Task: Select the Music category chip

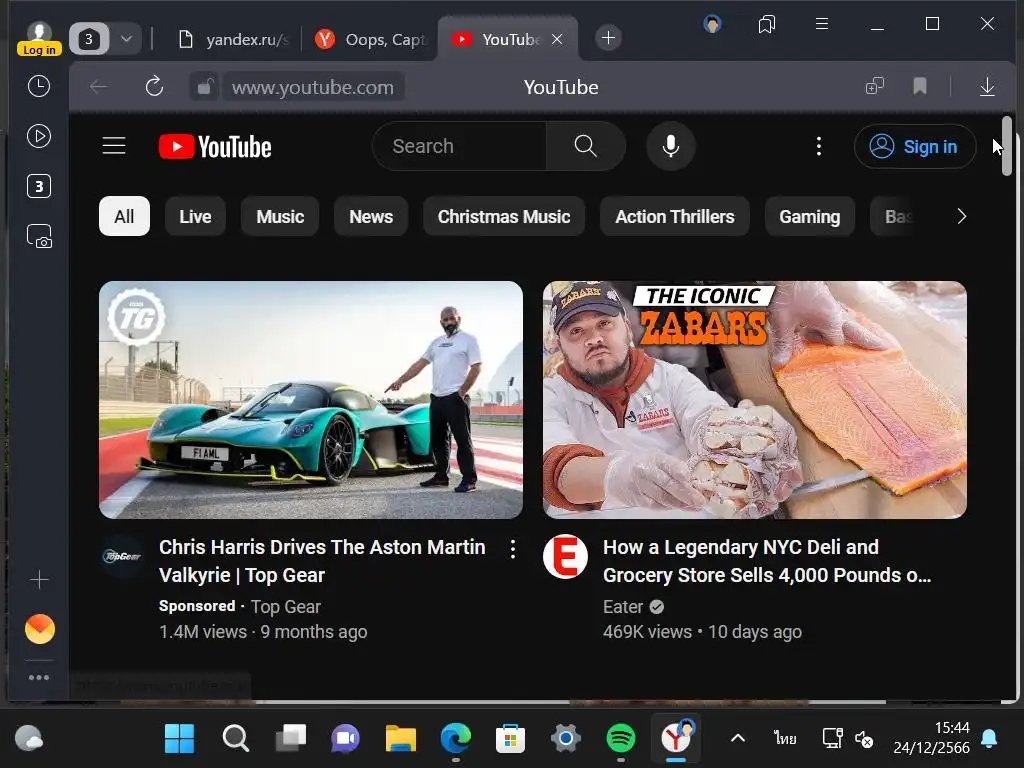Action: [280, 216]
